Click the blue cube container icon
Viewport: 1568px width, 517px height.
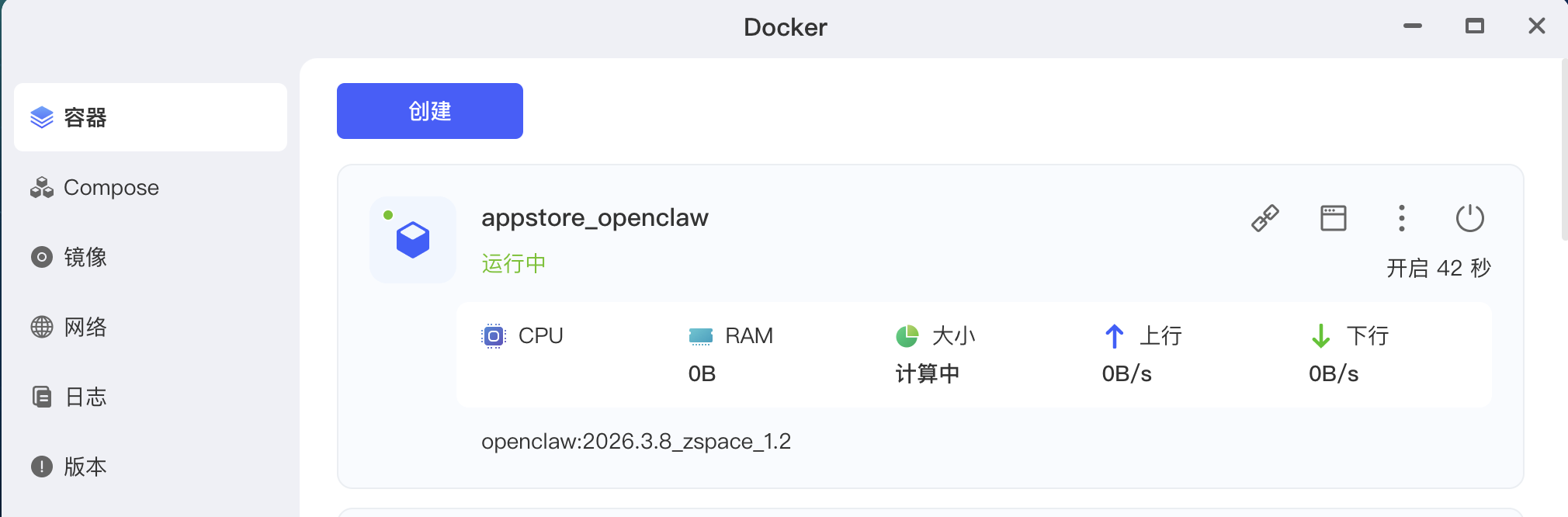point(413,240)
